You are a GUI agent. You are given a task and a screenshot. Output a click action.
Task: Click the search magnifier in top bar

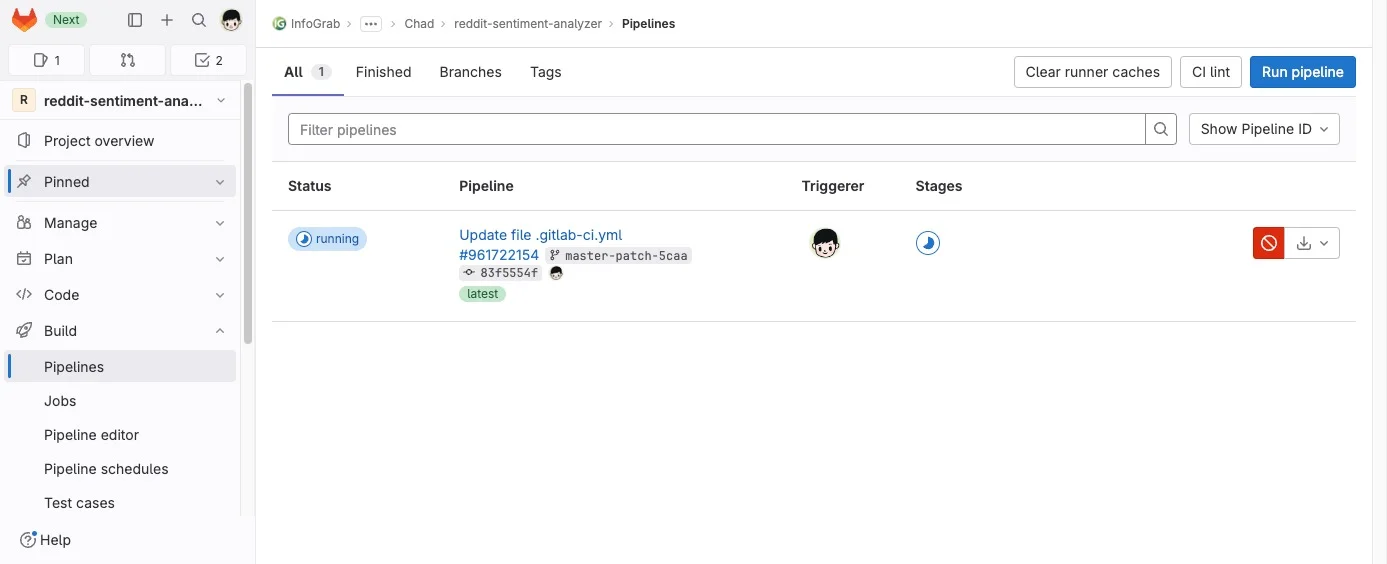(199, 20)
